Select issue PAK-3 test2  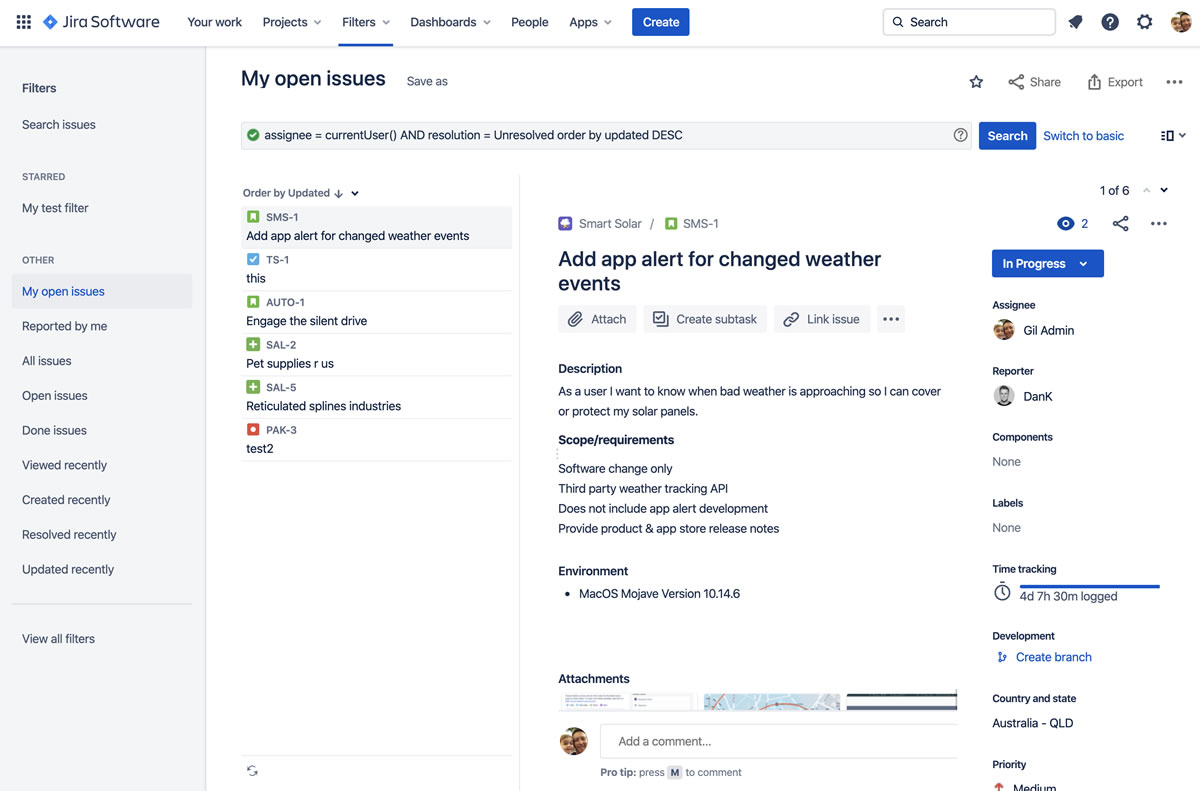tap(376, 440)
